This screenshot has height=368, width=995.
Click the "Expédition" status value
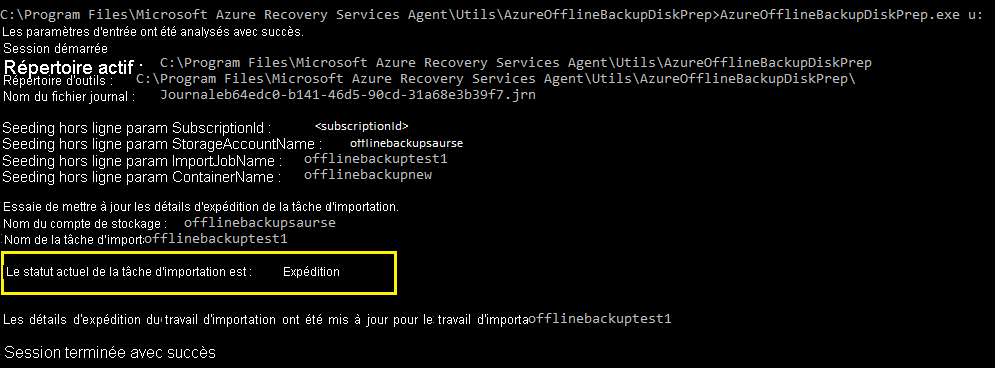coord(311,272)
